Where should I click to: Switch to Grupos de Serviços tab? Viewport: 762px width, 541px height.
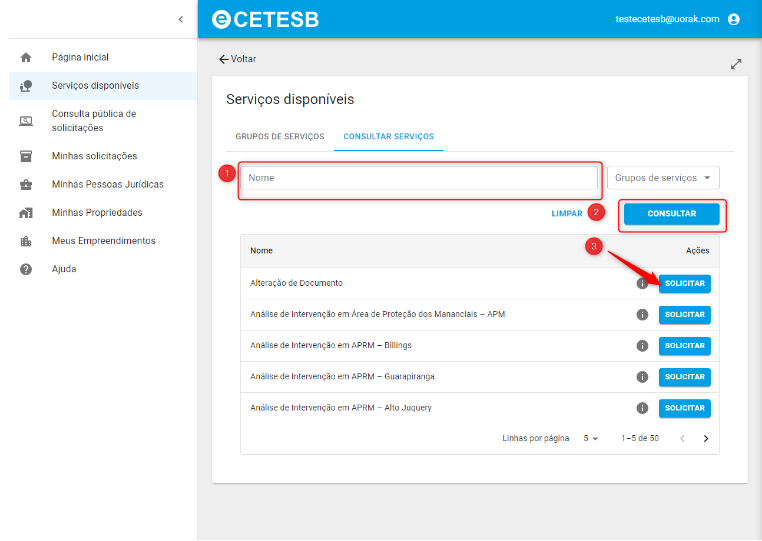tap(280, 137)
